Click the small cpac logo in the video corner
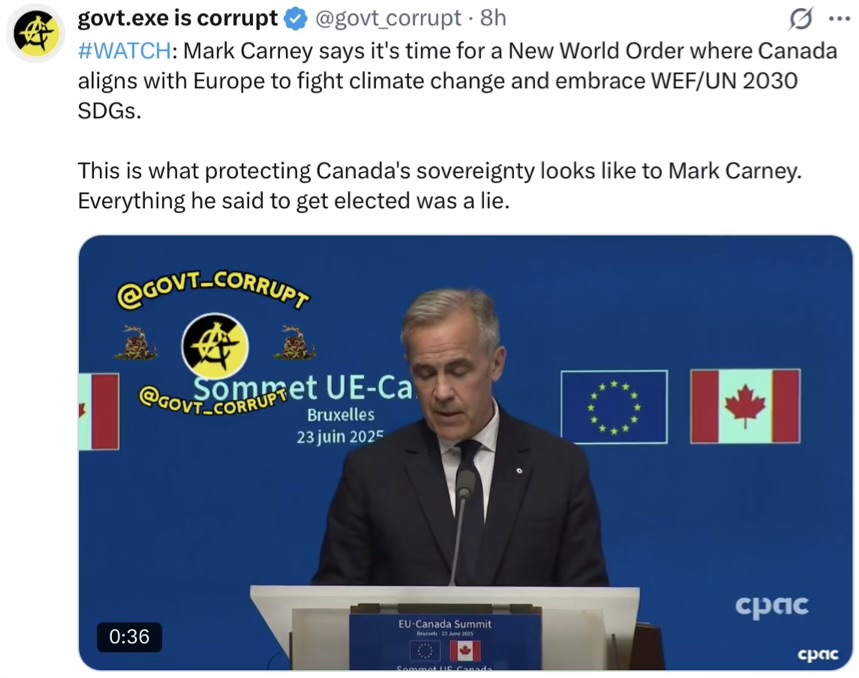The height and width of the screenshot is (678, 859). [817, 654]
